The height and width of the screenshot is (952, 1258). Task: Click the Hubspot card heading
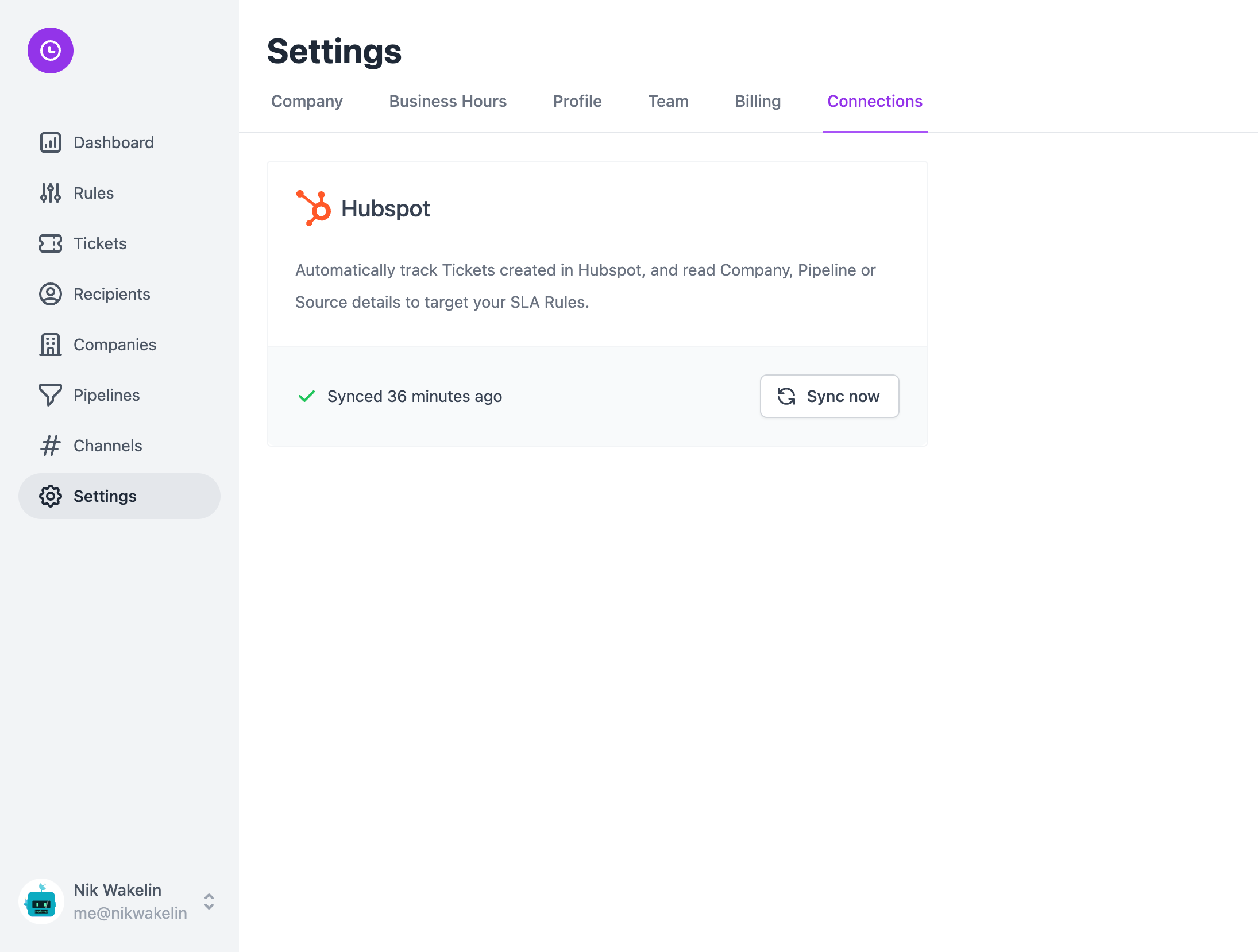point(385,209)
